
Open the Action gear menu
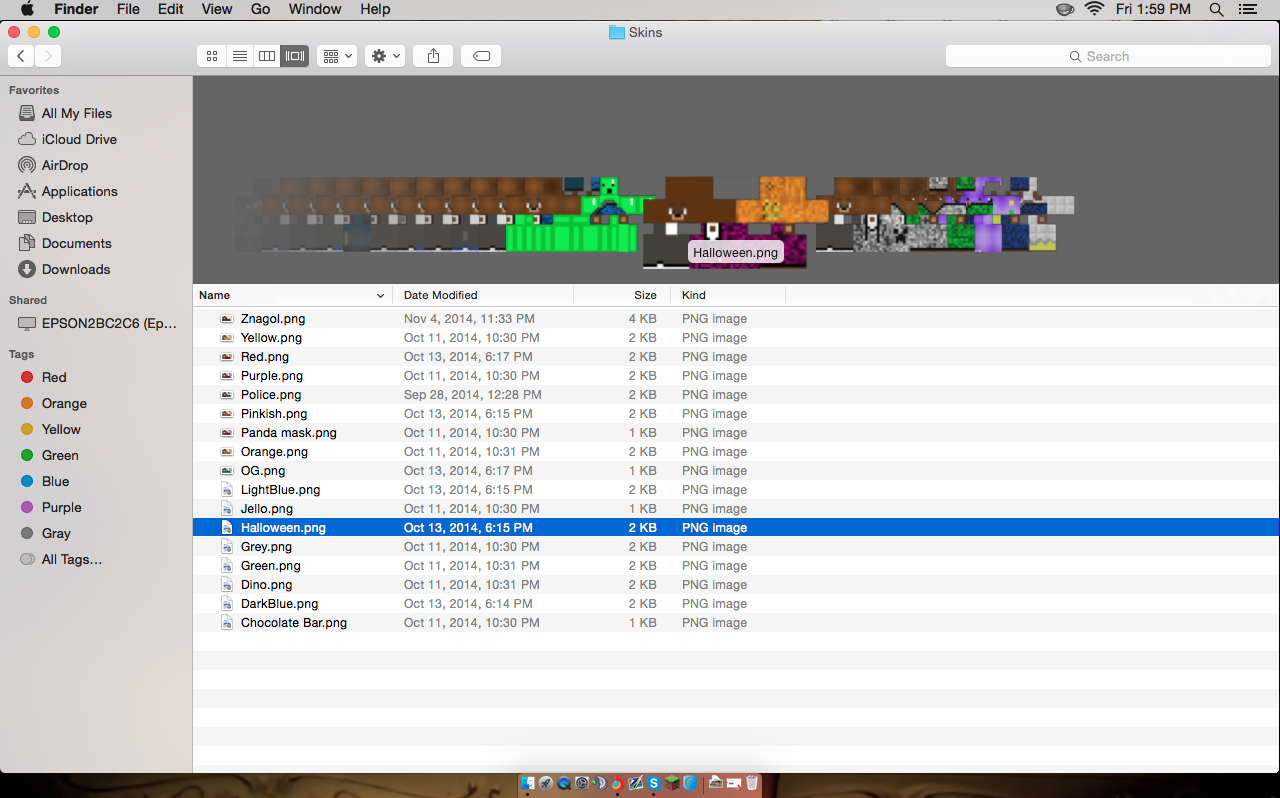pyautogui.click(x=385, y=56)
